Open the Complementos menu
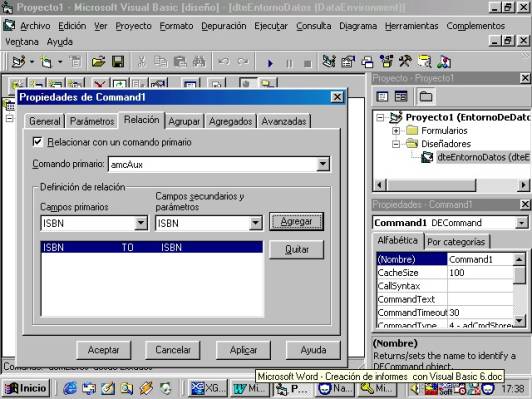This screenshot has width=532, height=399. click(x=475, y=26)
